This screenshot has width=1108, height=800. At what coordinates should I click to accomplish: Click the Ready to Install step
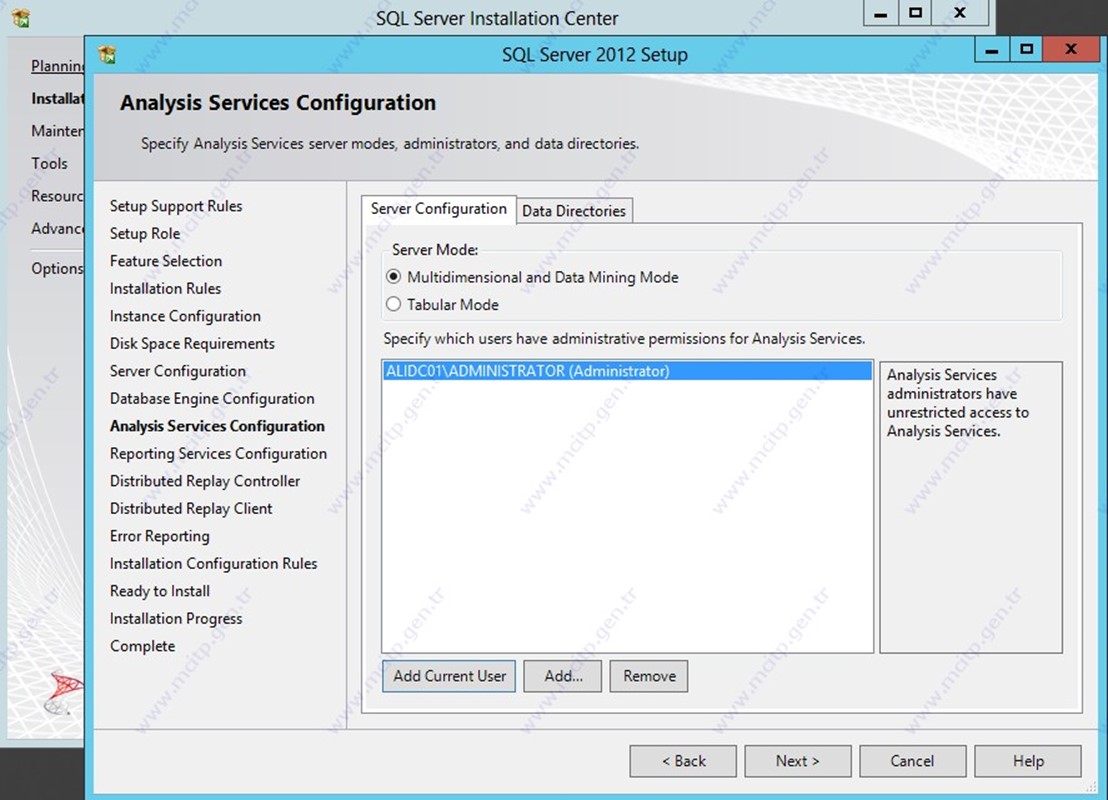pos(160,591)
